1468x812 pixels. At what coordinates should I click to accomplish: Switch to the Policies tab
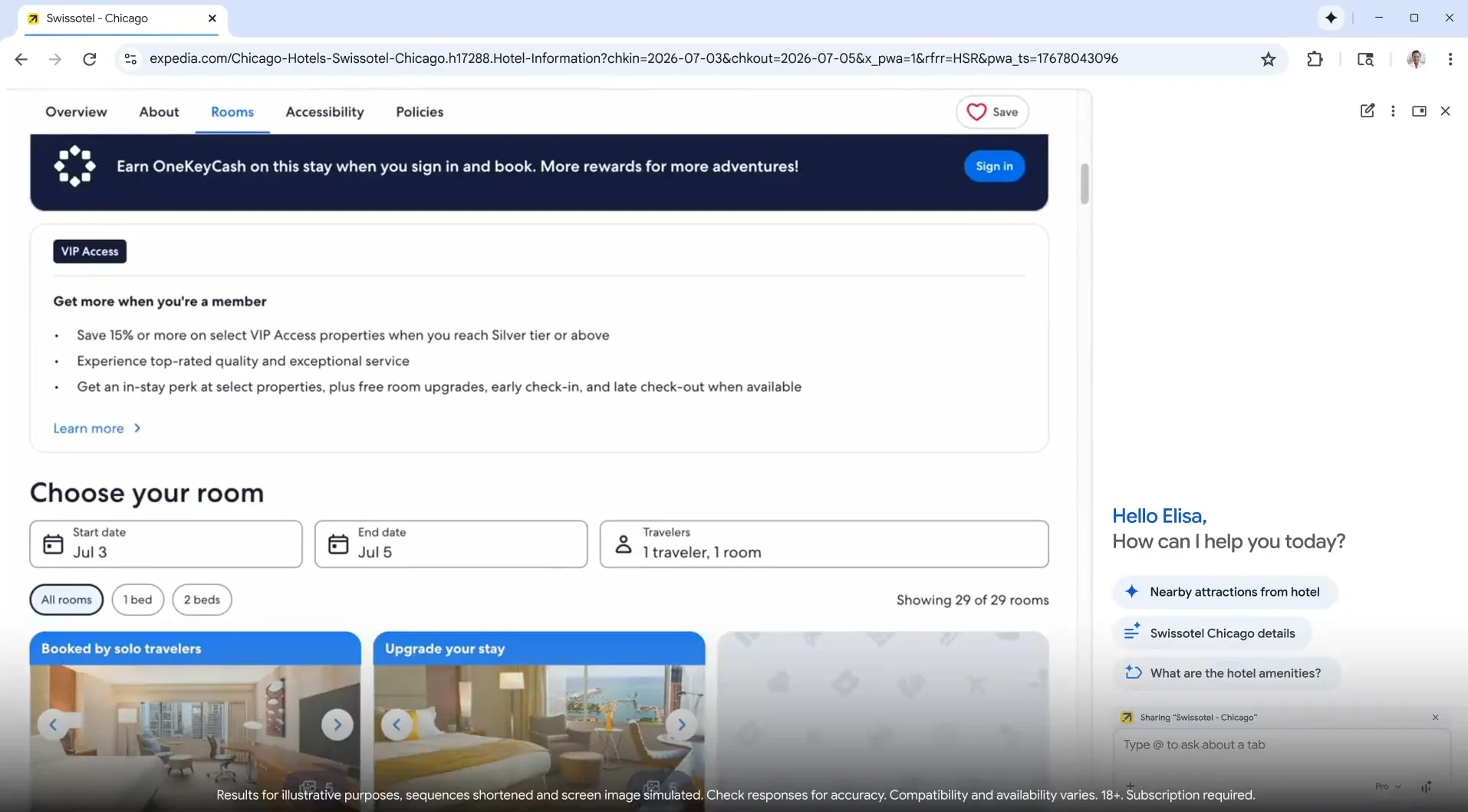tap(420, 112)
